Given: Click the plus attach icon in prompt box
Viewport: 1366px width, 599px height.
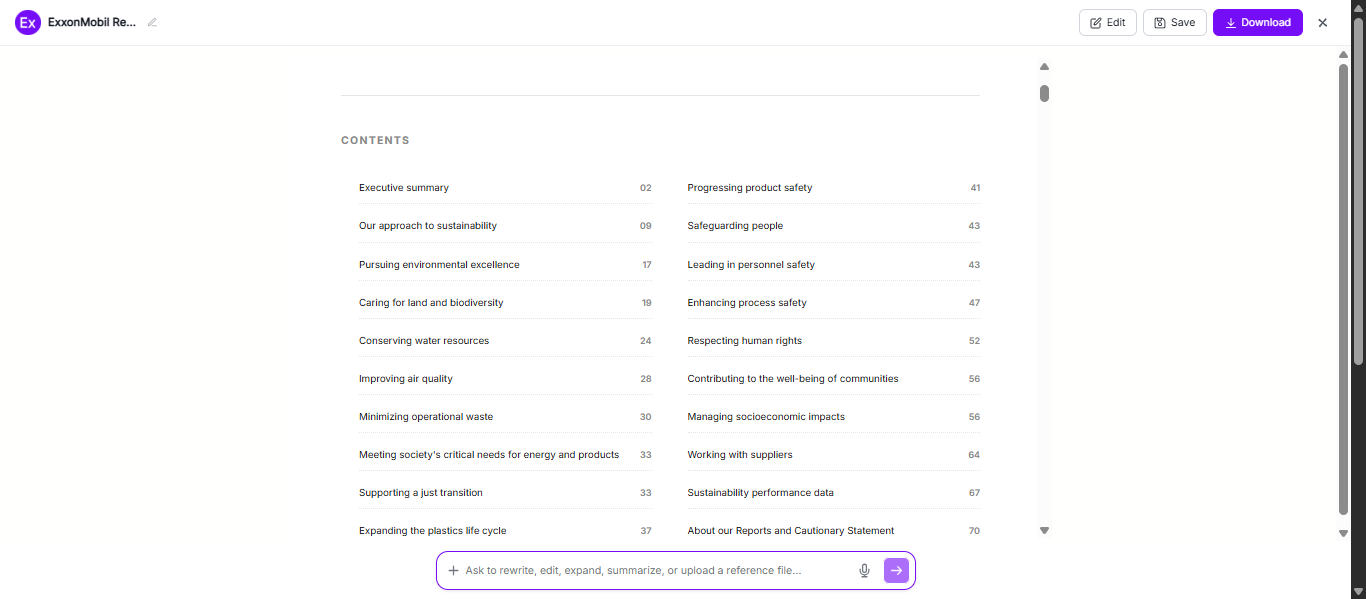Looking at the screenshot, I should click(453, 570).
